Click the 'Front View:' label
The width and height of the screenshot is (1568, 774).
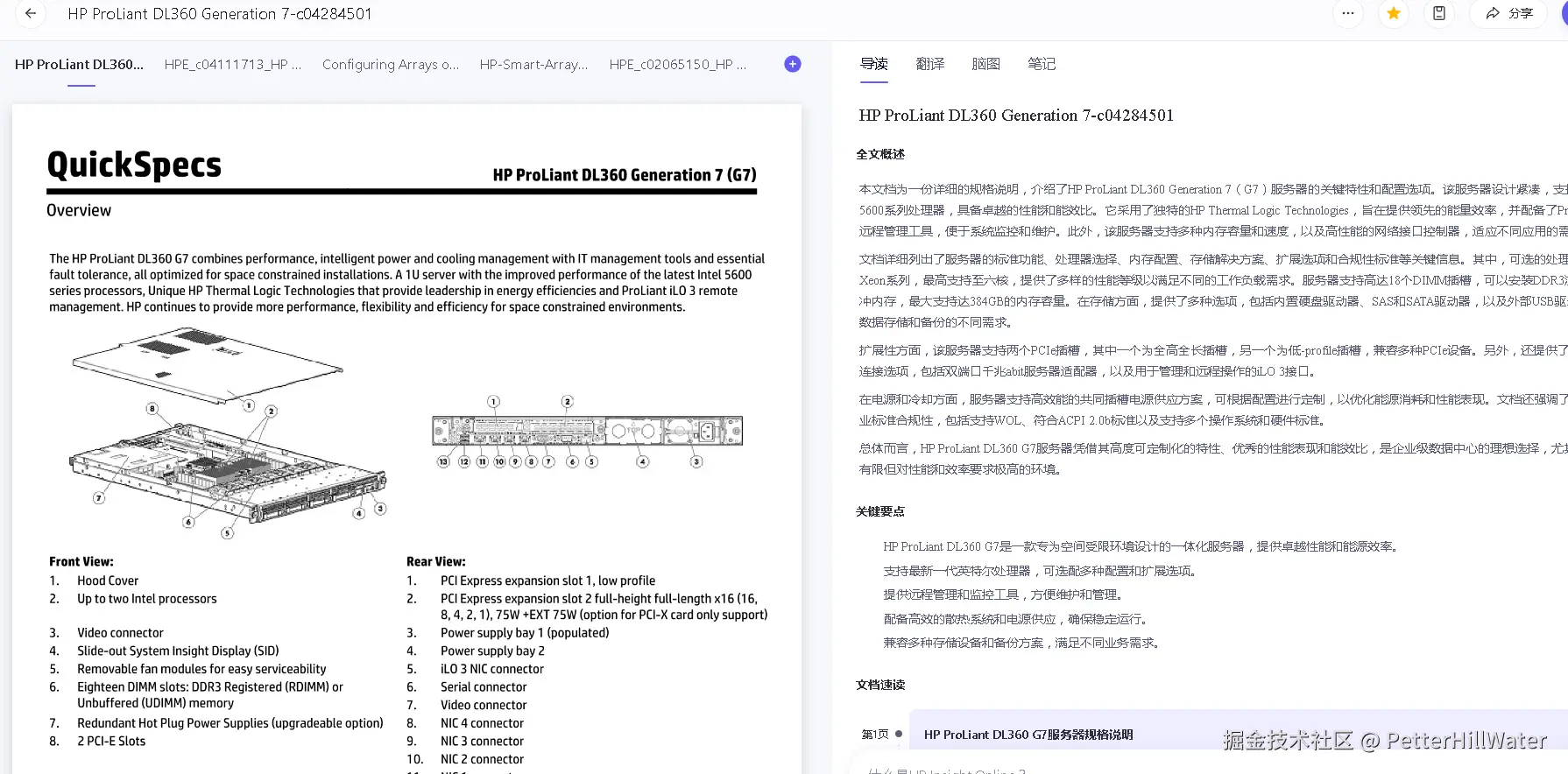(81, 562)
